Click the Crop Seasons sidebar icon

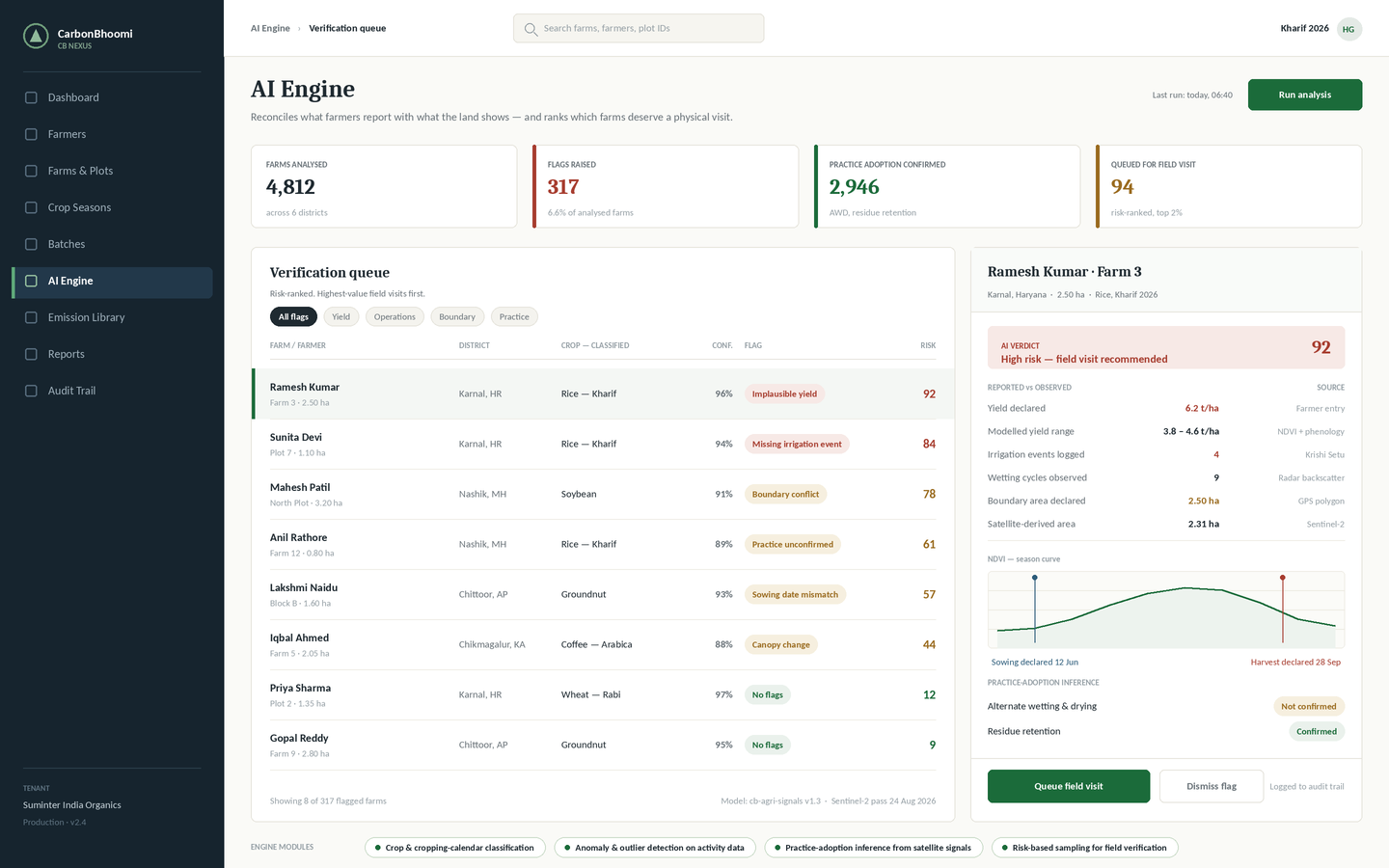click(x=31, y=207)
